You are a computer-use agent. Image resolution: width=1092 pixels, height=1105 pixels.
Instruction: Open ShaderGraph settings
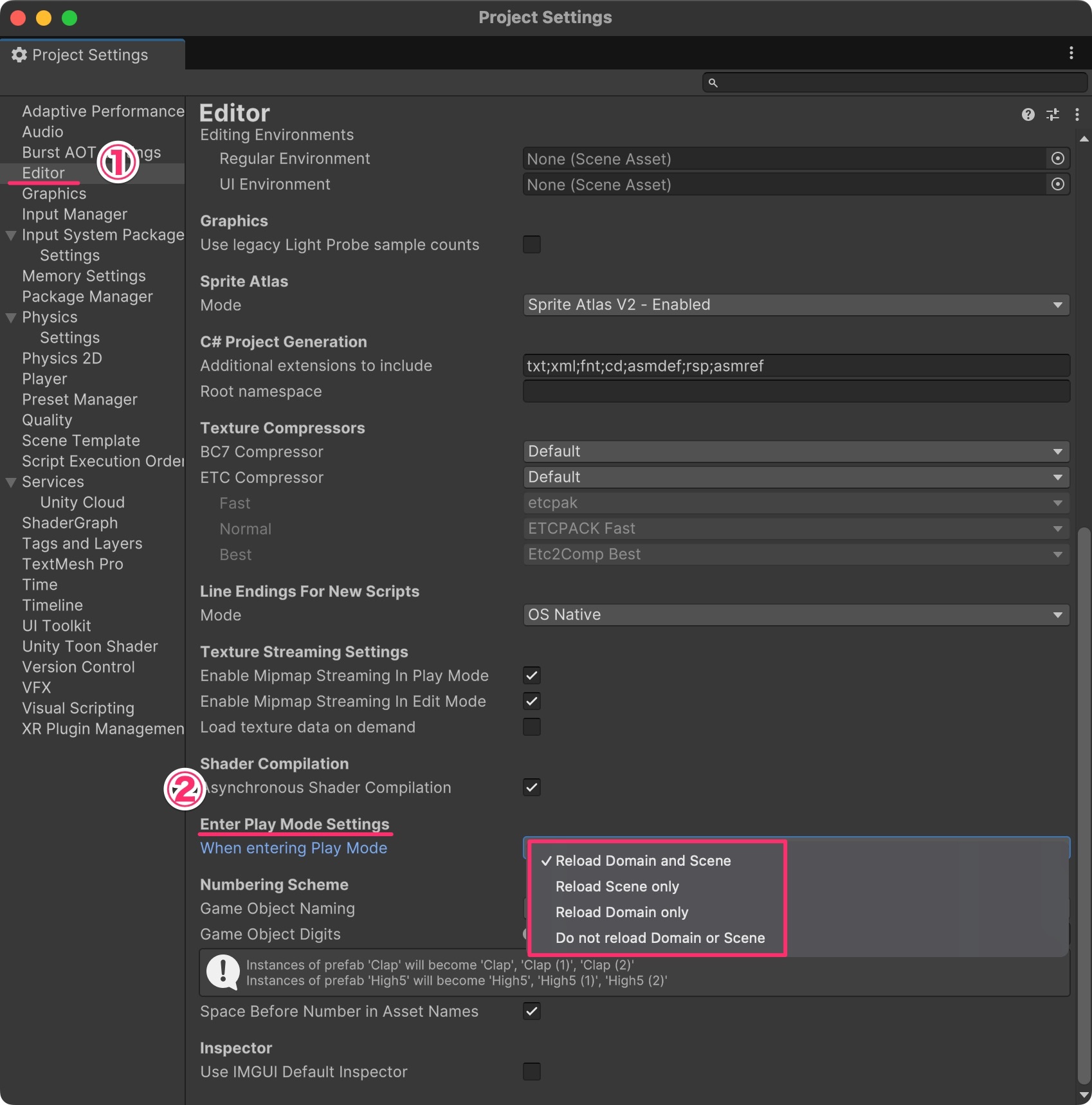(x=69, y=523)
